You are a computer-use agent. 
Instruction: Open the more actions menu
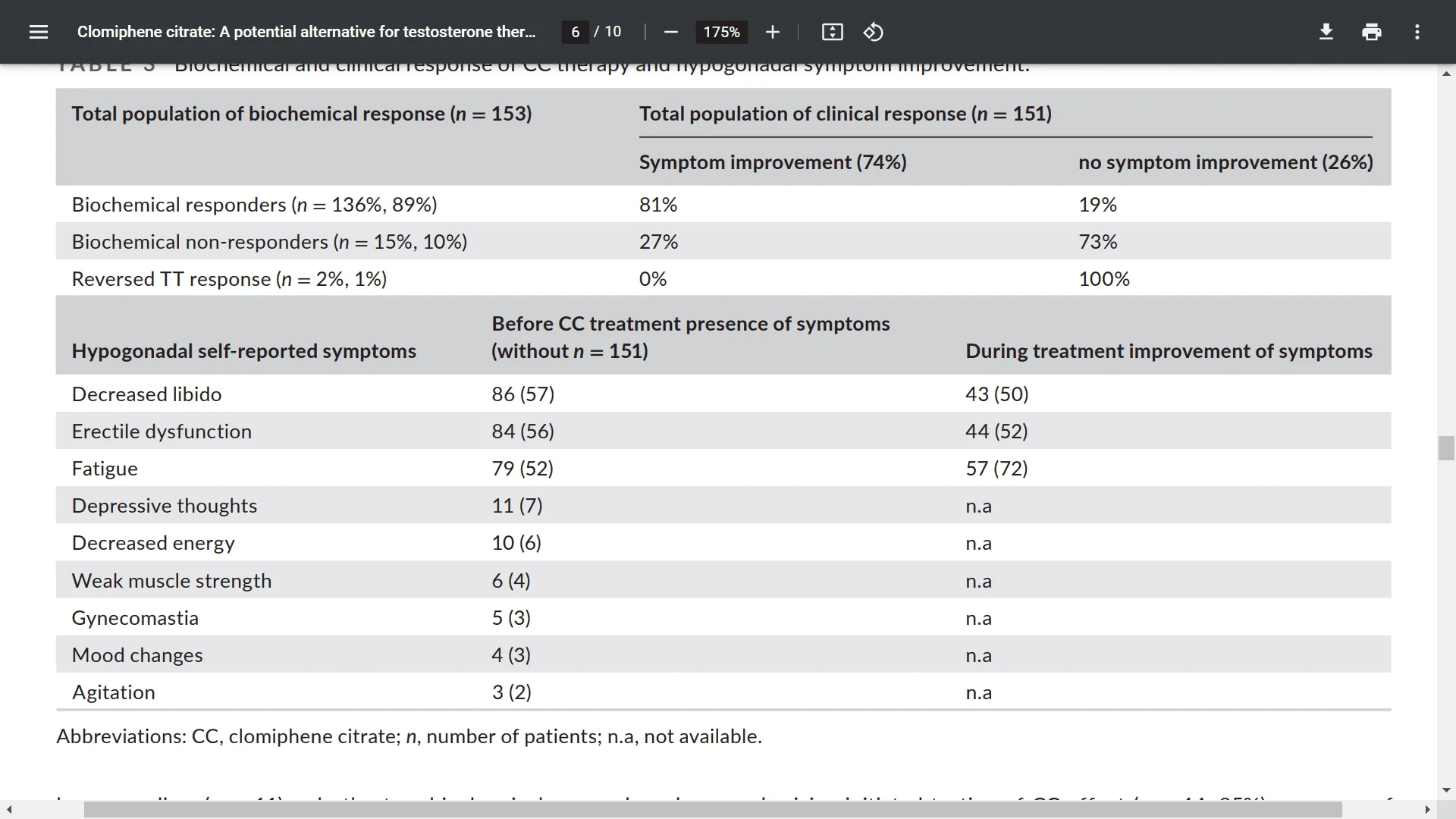pos(1417,32)
